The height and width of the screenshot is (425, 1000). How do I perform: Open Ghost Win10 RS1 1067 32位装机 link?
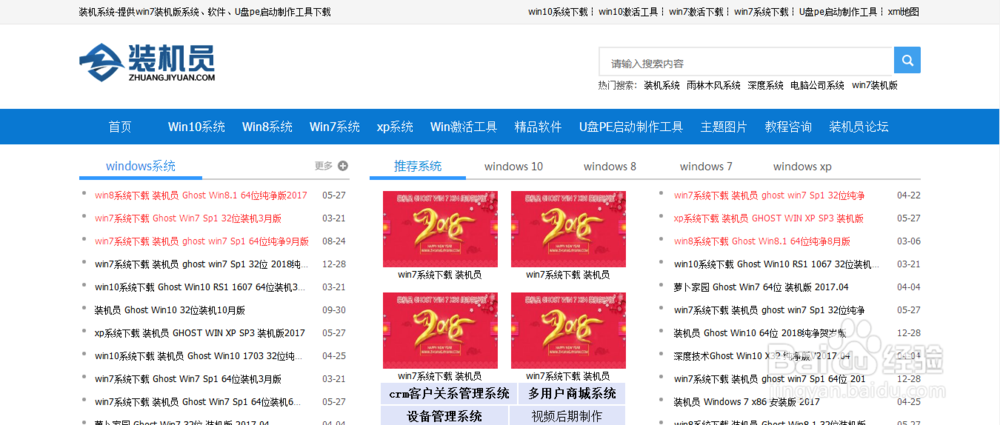pyautogui.click(x=777, y=264)
